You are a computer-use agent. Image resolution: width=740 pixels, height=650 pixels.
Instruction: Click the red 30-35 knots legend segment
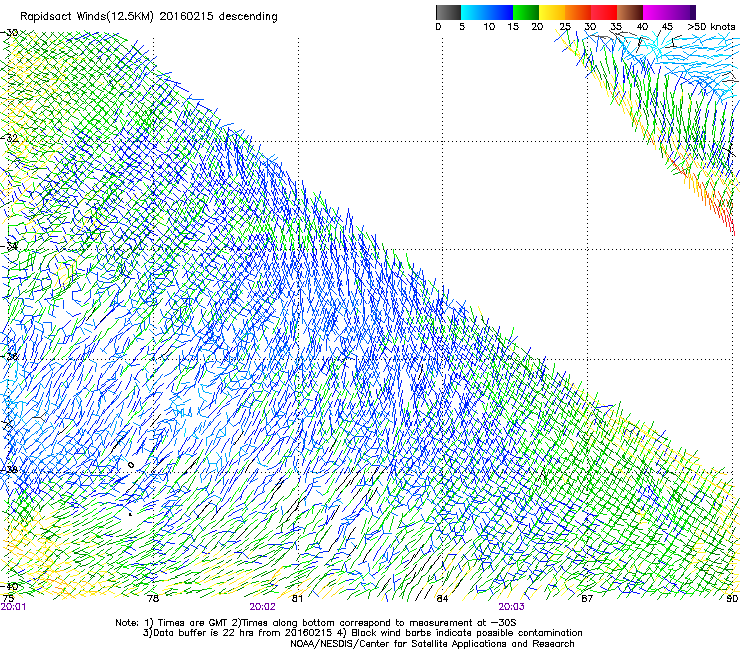click(604, 12)
